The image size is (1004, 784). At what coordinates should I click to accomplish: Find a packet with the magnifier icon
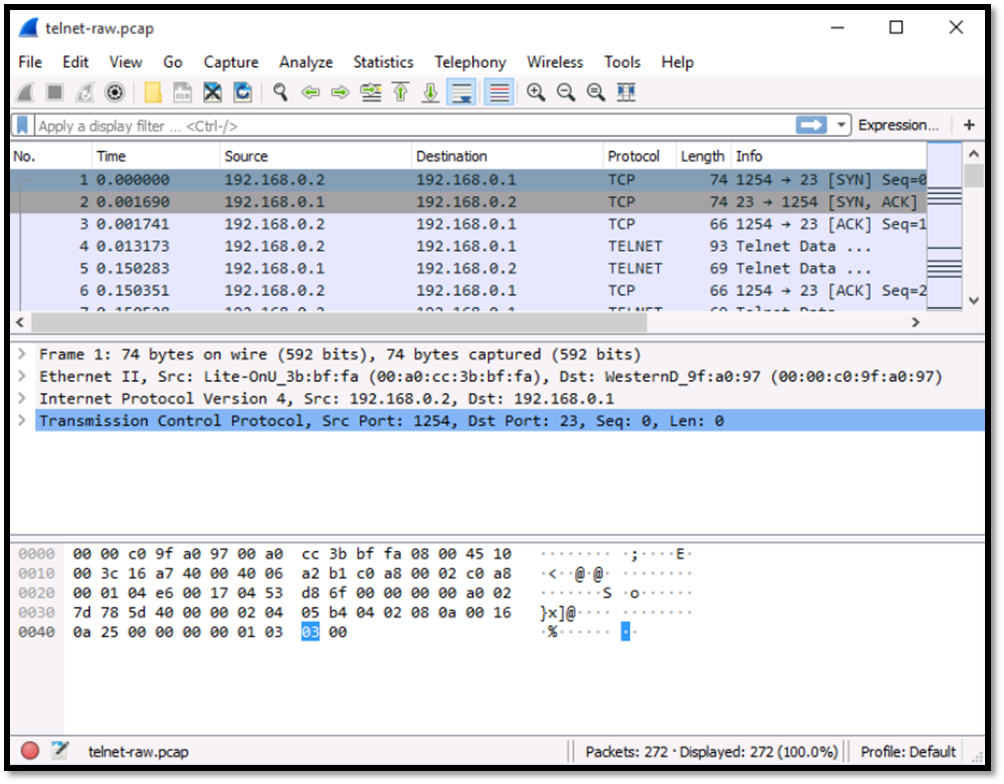pyautogui.click(x=280, y=93)
